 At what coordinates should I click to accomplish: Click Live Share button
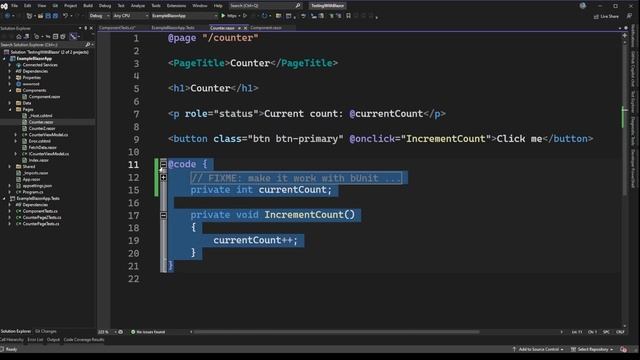(606, 16)
